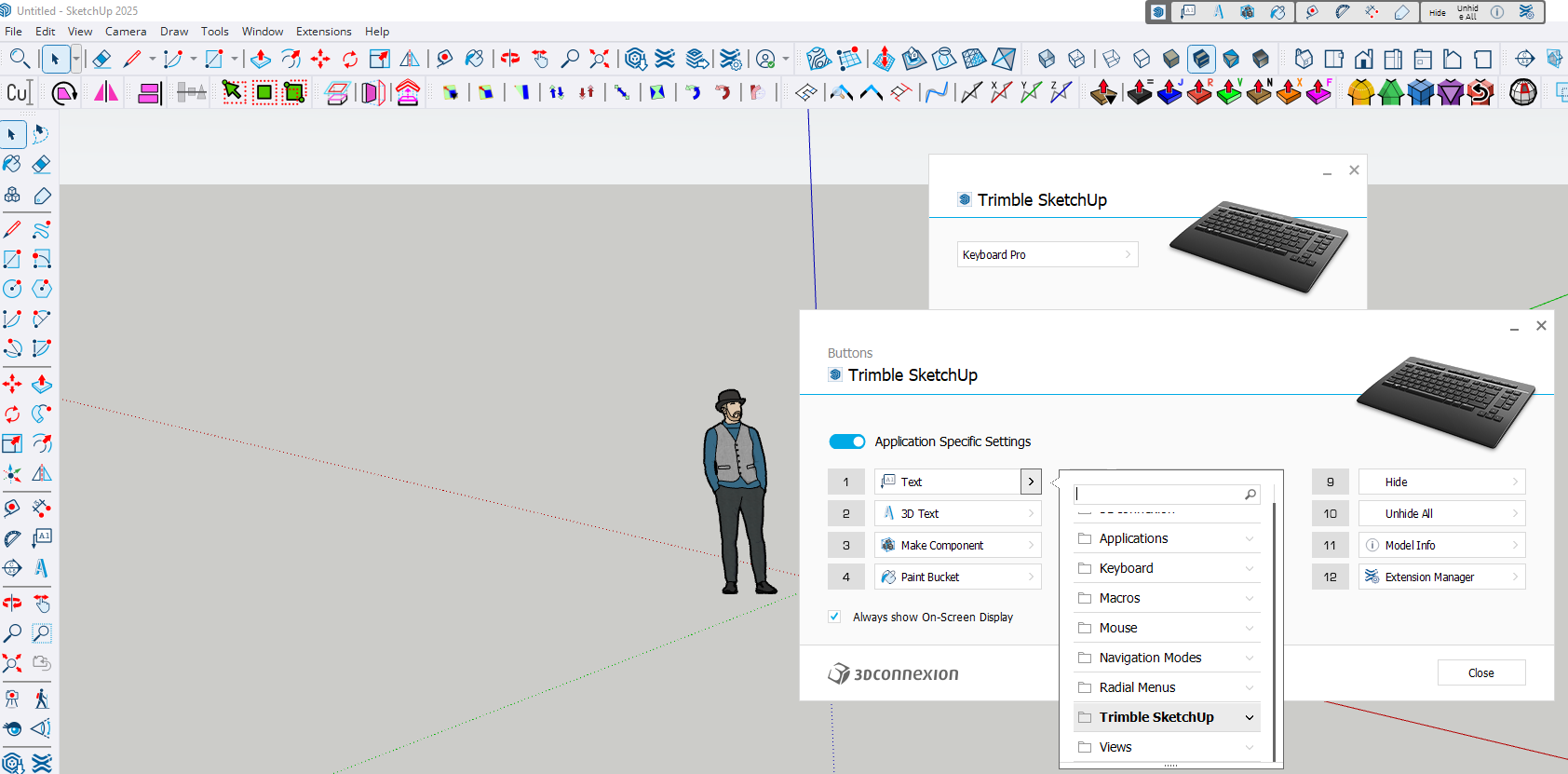Choose Polygon tool in left toolbar
Image resolution: width=1568 pixels, height=774 pixels.
point(41,289)
